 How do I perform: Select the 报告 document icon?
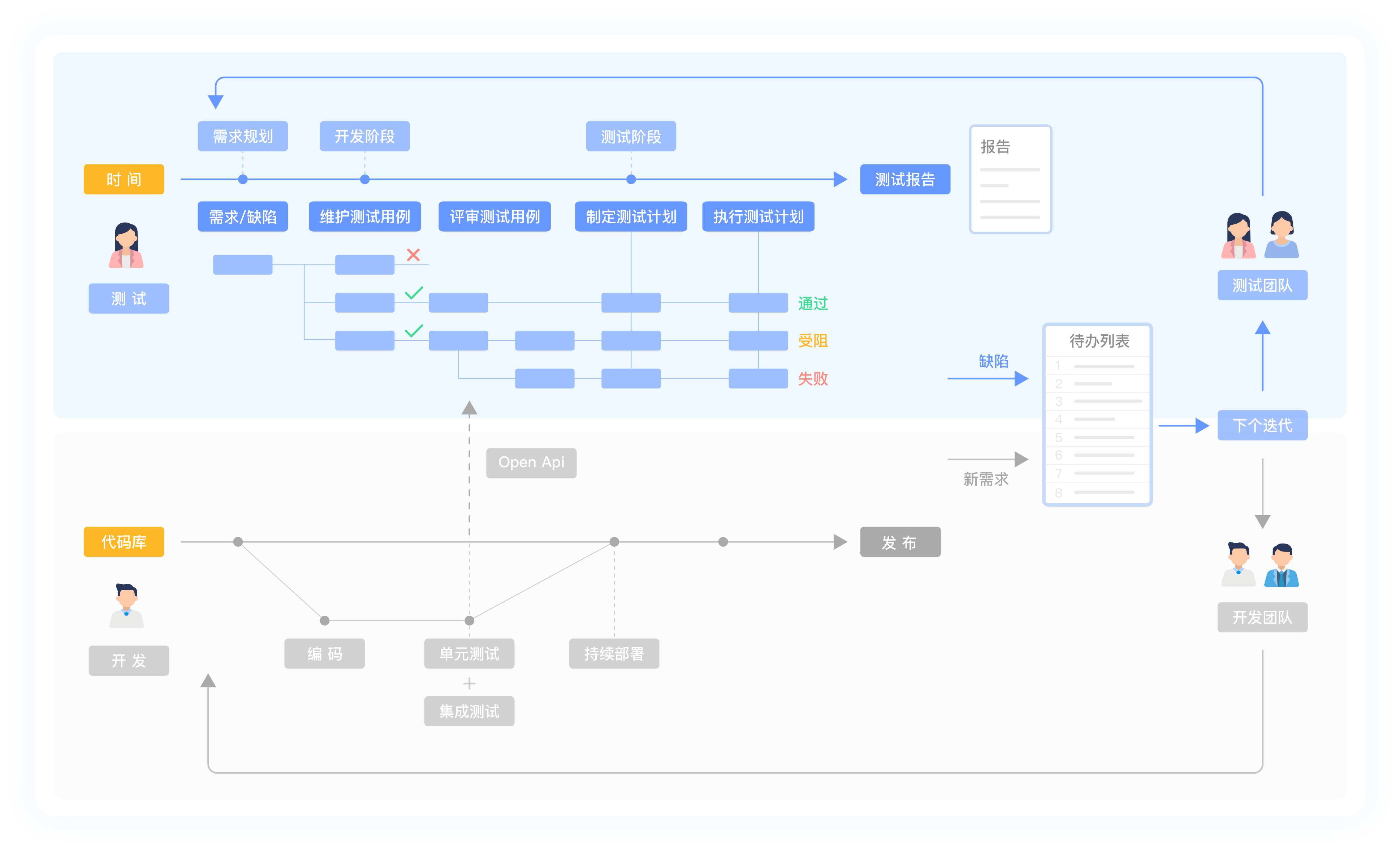(x=1010, y=179)
